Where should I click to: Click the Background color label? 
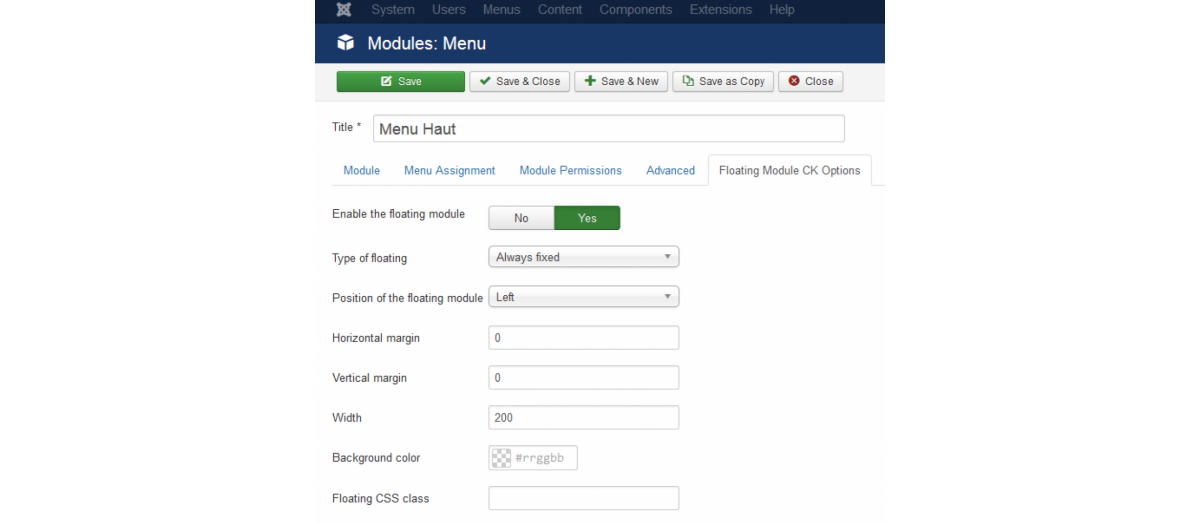click(376, 458)
